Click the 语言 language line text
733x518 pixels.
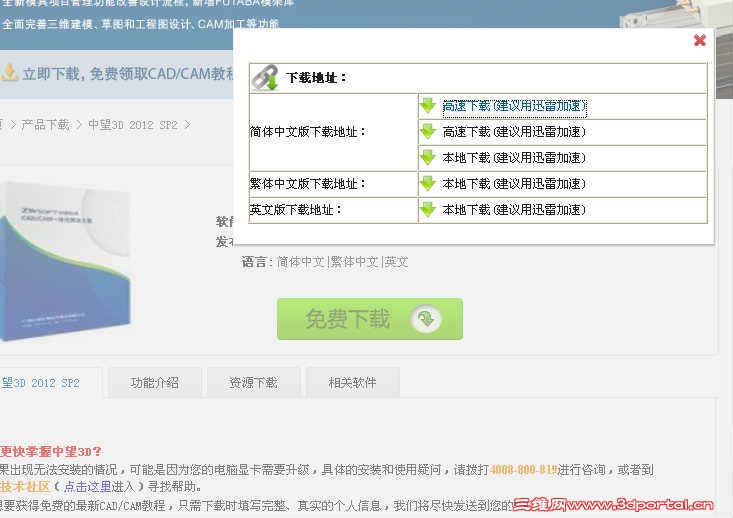pos(325,262)
